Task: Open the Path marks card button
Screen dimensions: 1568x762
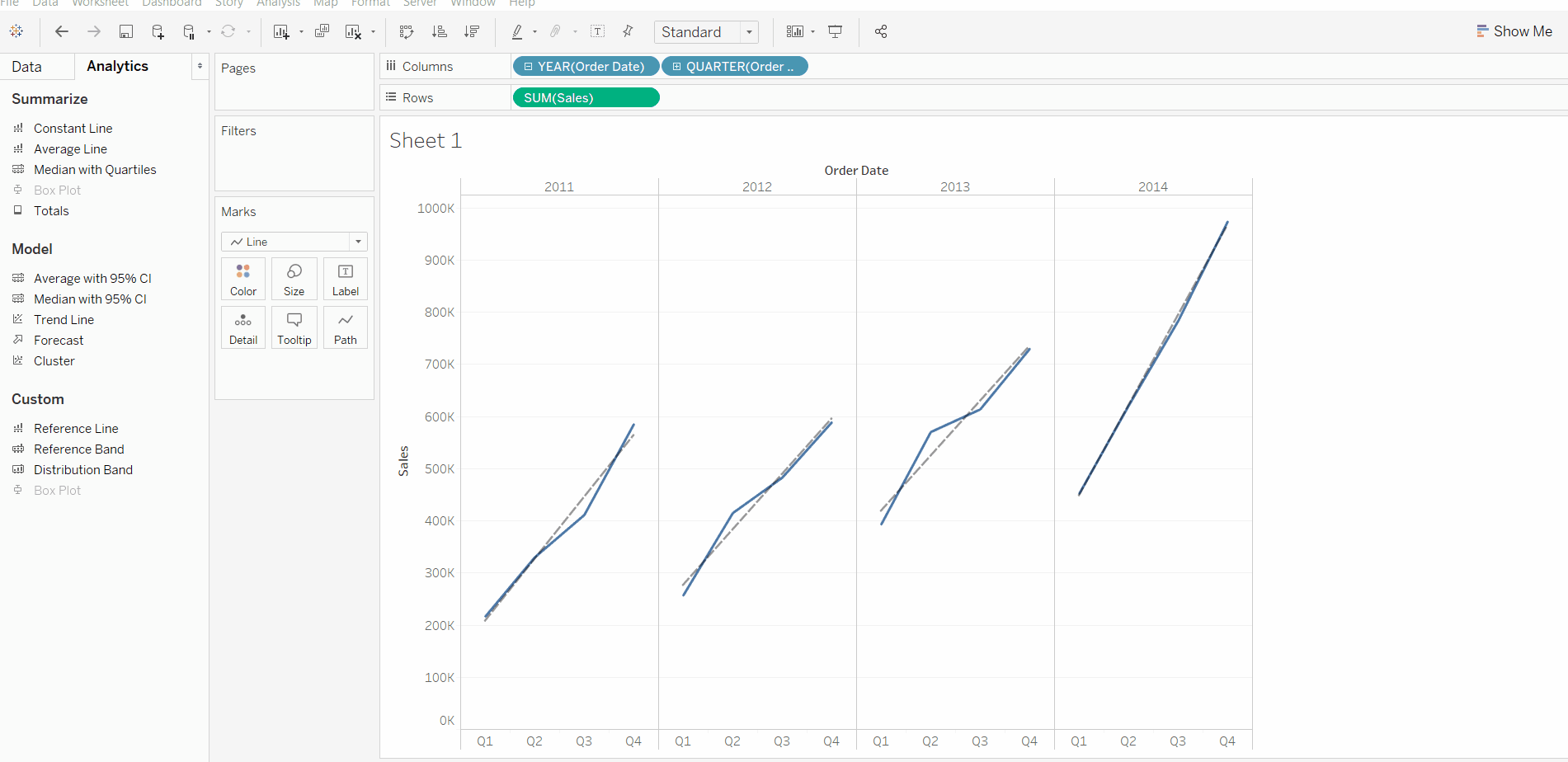Action: tap(346, 327)
